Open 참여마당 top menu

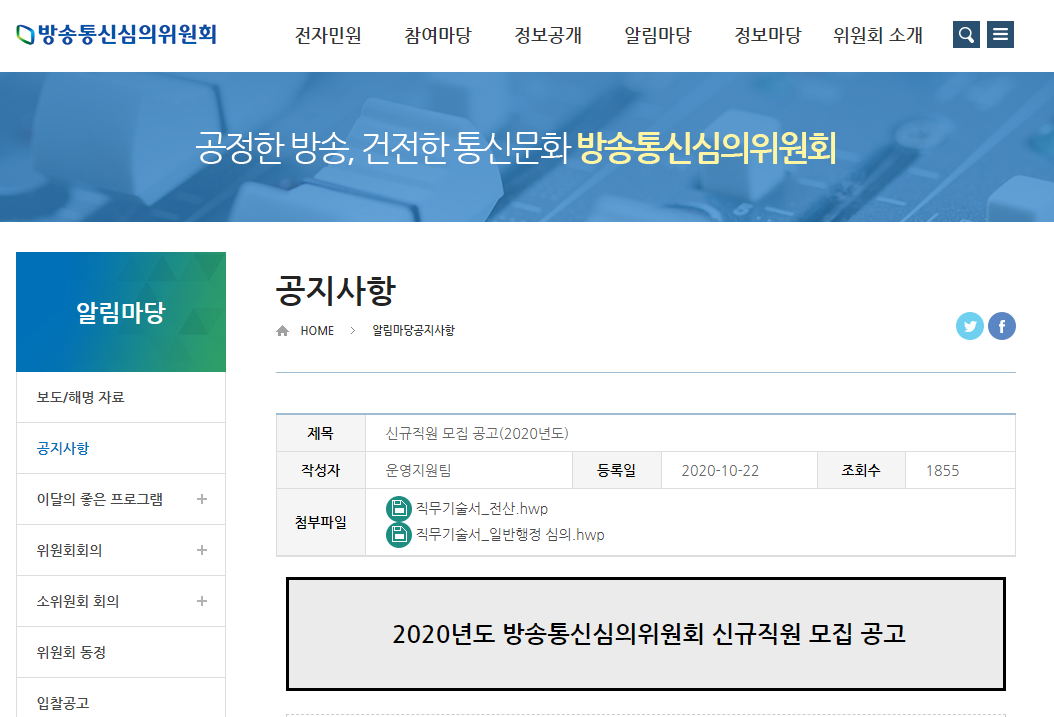(x=438, y=35)
